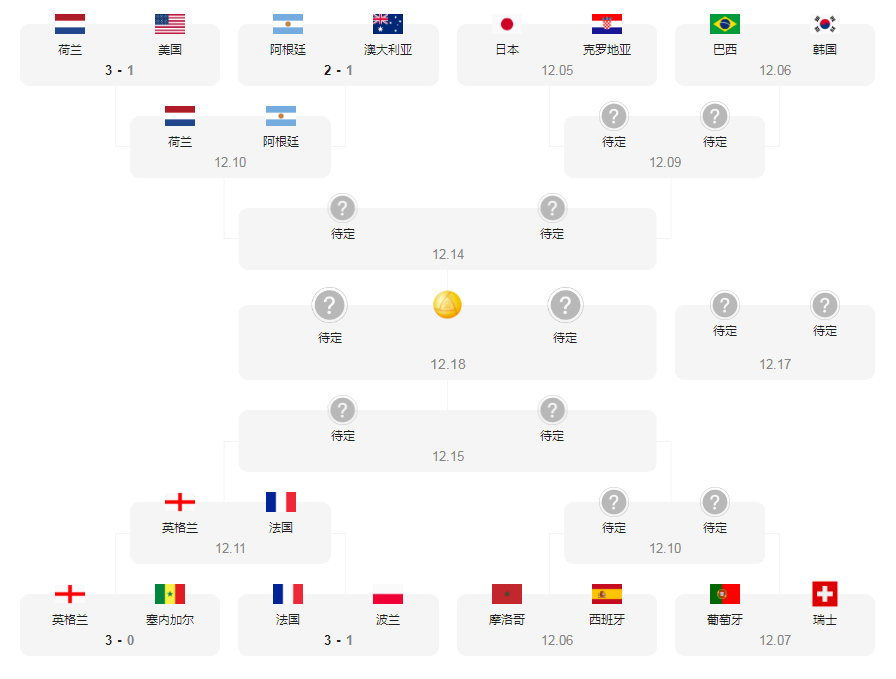The height and width of the screenshot is (679, 896).
Task: Open the 12.17 third-place match card
Action: [775, 343]
